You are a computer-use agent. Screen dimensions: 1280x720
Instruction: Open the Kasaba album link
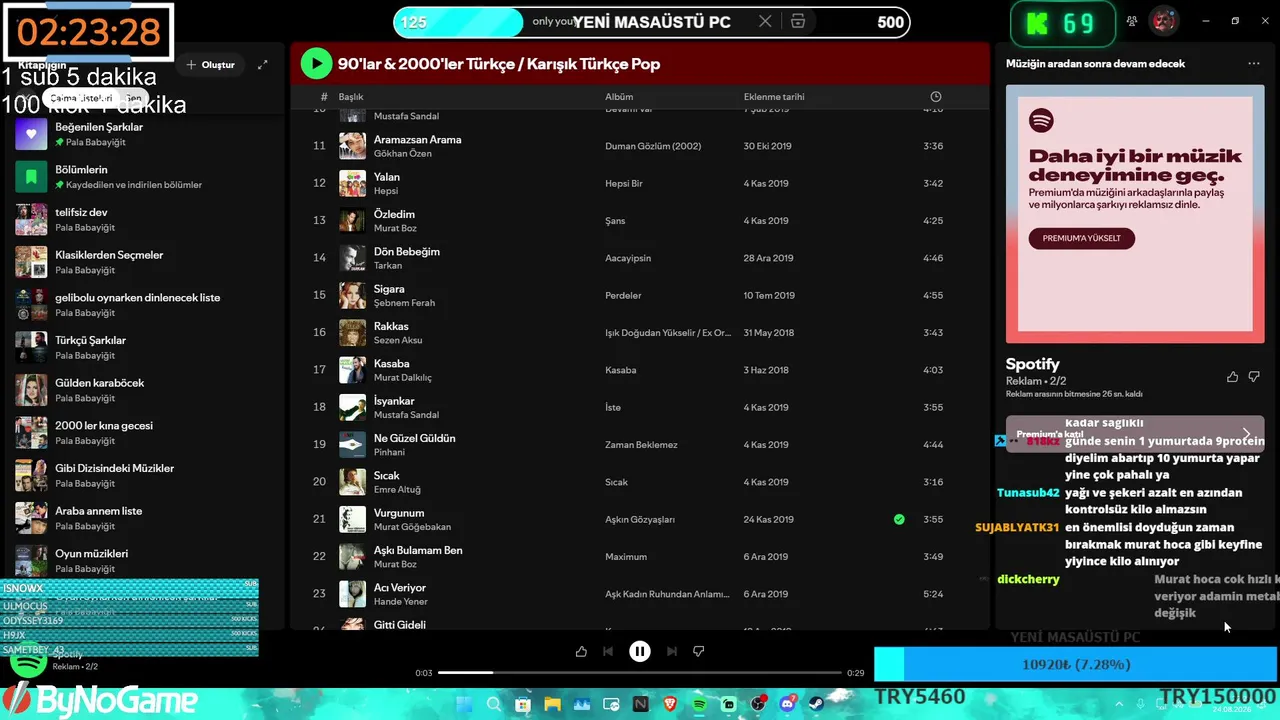coord(621,370)
